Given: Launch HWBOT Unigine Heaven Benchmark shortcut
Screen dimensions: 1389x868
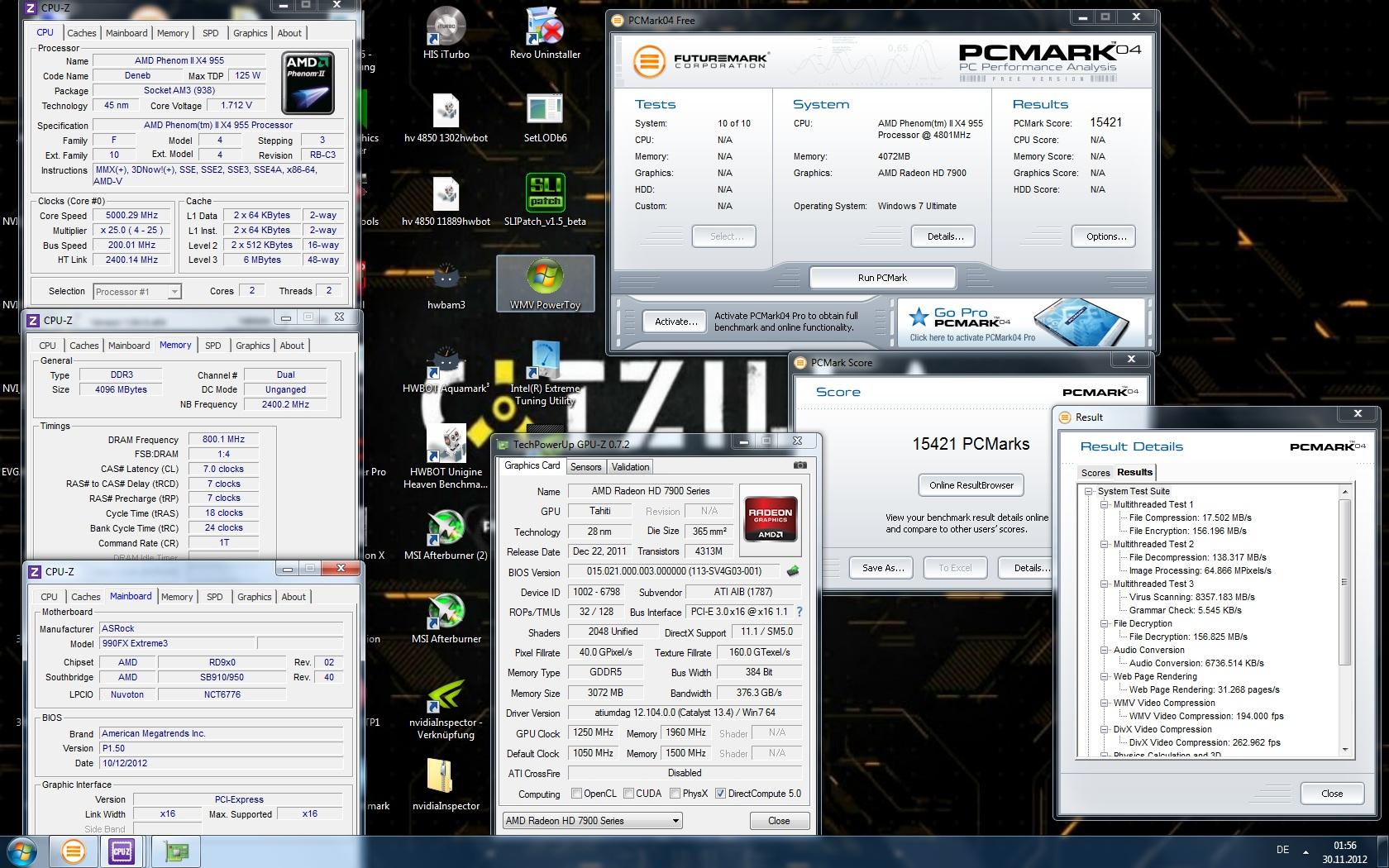Looking at the screenshot, I should (446, 457).
